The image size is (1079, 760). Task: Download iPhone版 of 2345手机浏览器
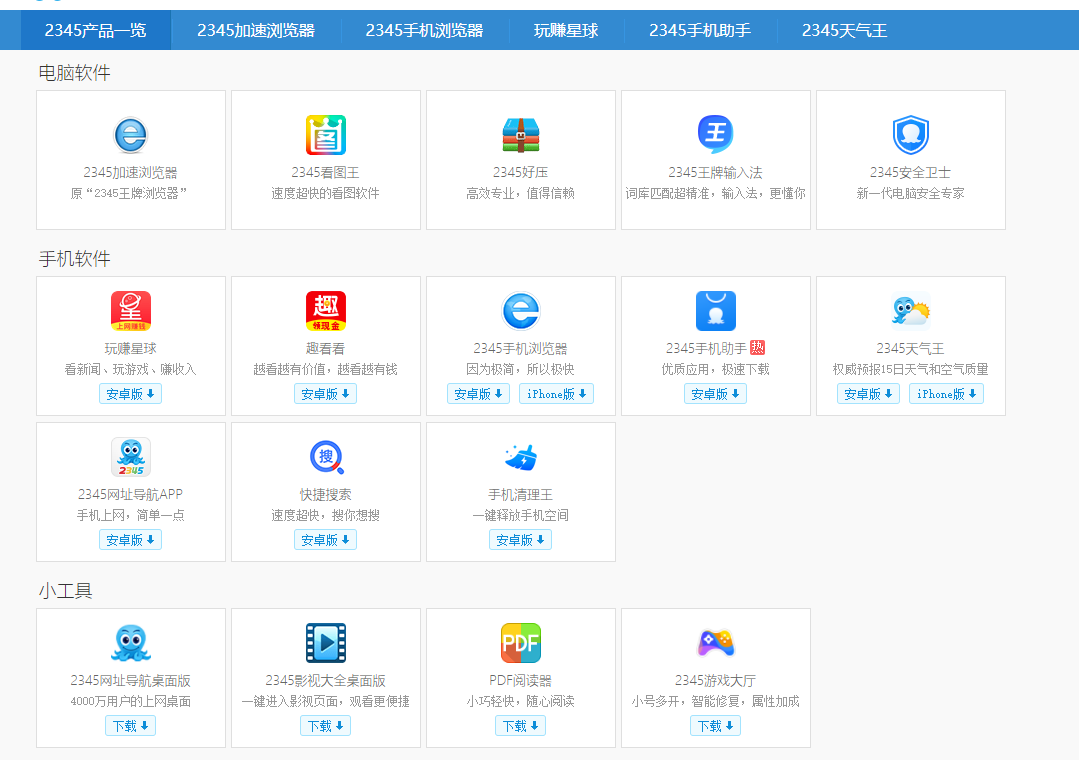click(x=556, y=394)
